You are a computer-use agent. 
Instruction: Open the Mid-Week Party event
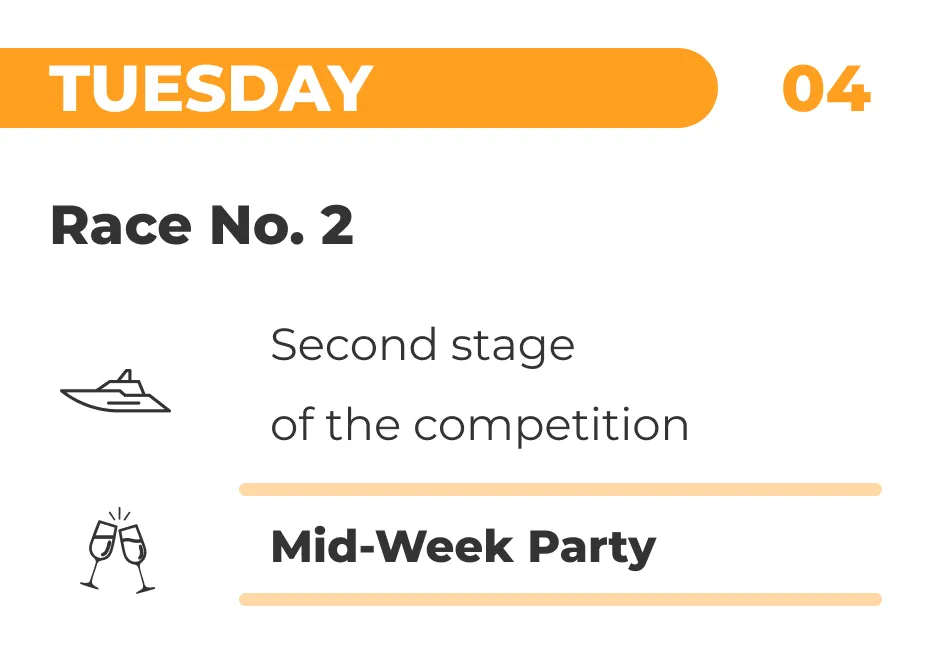pyautogui.click(x=463, y=547)
